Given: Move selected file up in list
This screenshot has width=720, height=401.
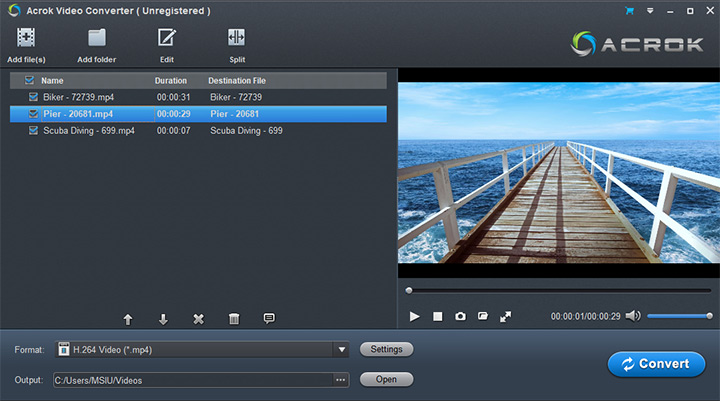Looking at the screenshot, I should point(128,319).
